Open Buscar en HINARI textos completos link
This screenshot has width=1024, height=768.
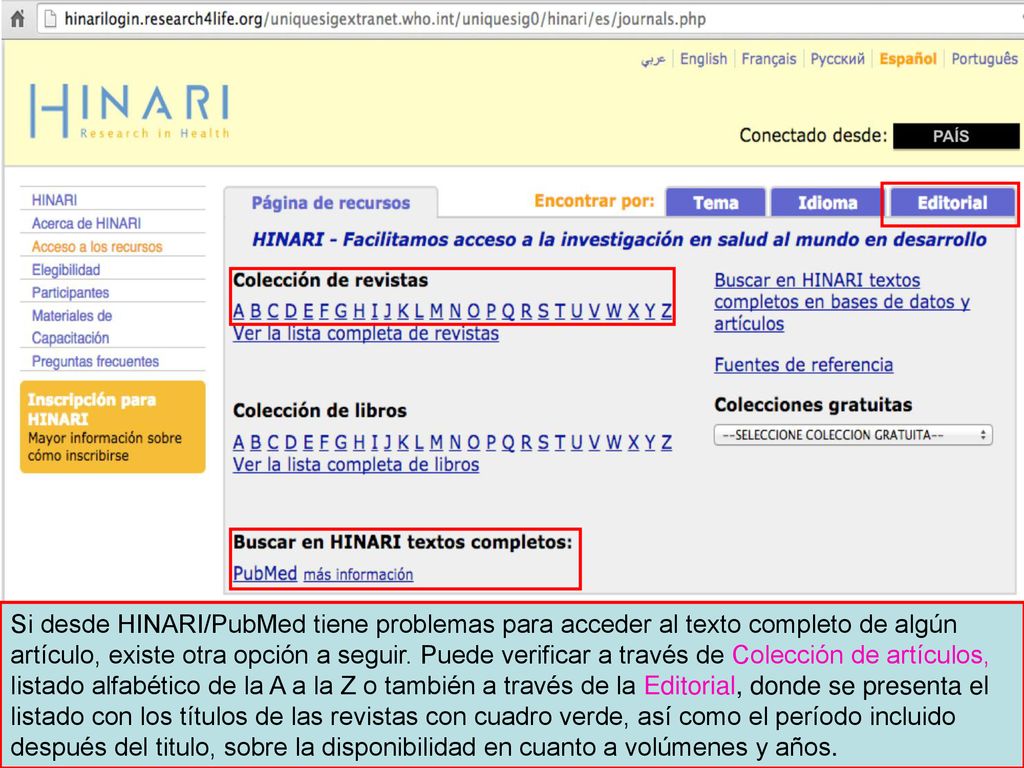coord(842,302)
